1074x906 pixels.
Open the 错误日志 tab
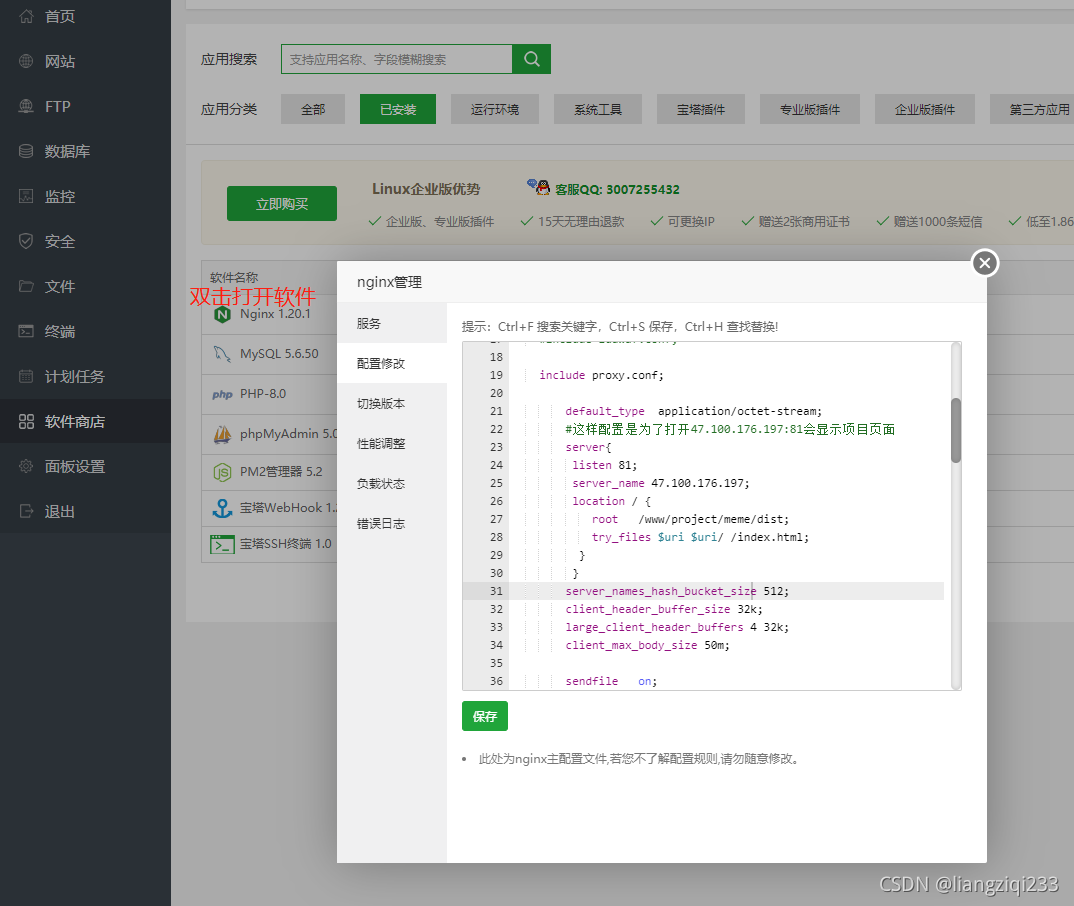pyautogui.click(x=392, y=523)
